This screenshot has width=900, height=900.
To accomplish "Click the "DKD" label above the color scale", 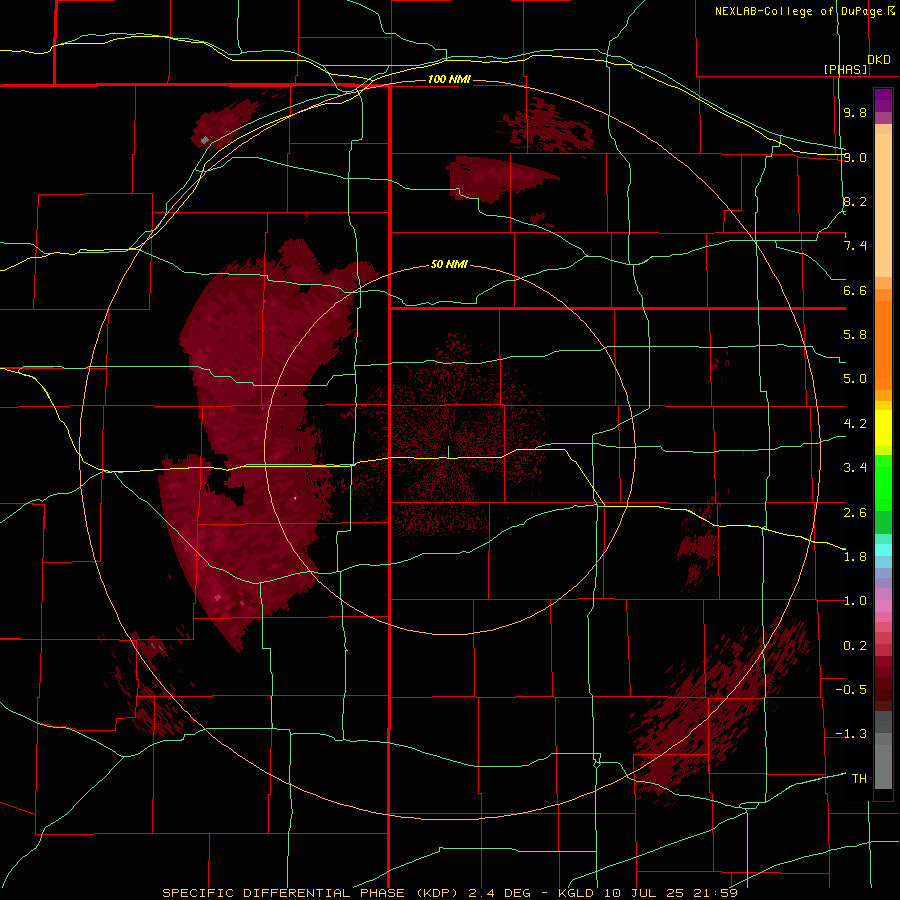I will tap(879, 60).
